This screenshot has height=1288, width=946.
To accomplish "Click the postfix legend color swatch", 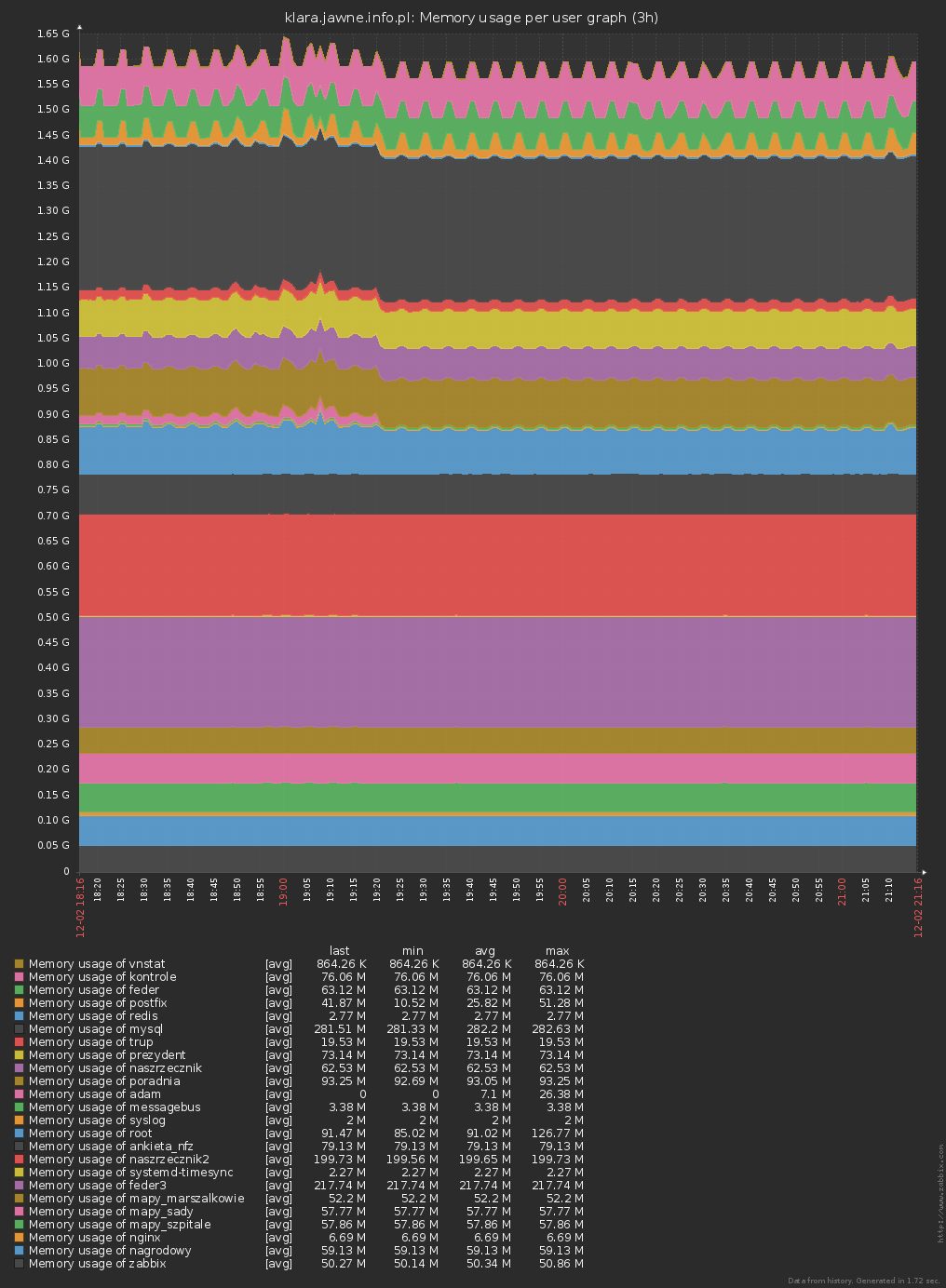I will tap(19, 1003).
